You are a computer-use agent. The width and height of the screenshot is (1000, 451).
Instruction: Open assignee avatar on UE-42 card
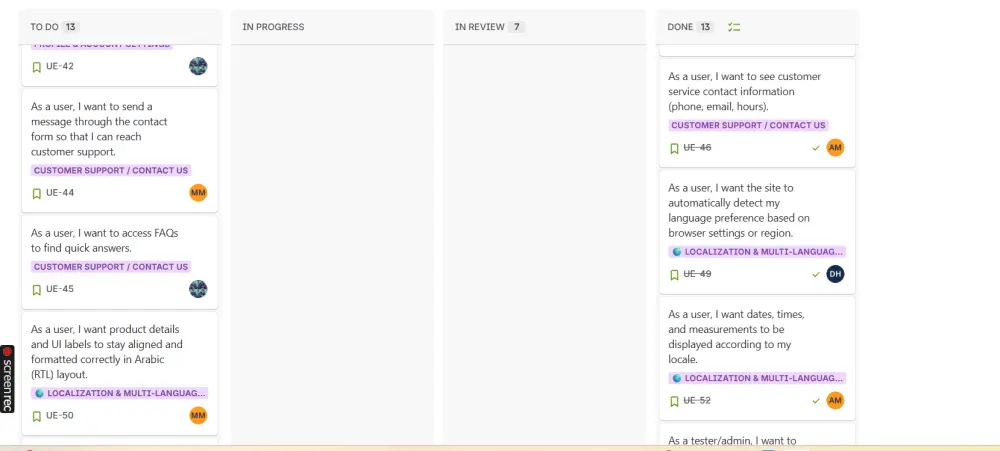(198, 66)
